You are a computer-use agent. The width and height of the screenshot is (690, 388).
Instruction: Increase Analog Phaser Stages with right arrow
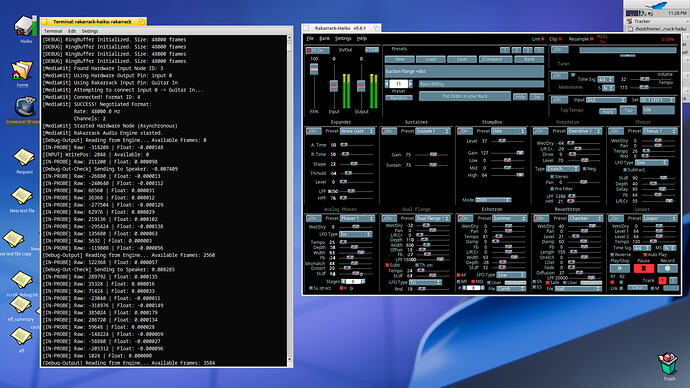tap(363, 281)
